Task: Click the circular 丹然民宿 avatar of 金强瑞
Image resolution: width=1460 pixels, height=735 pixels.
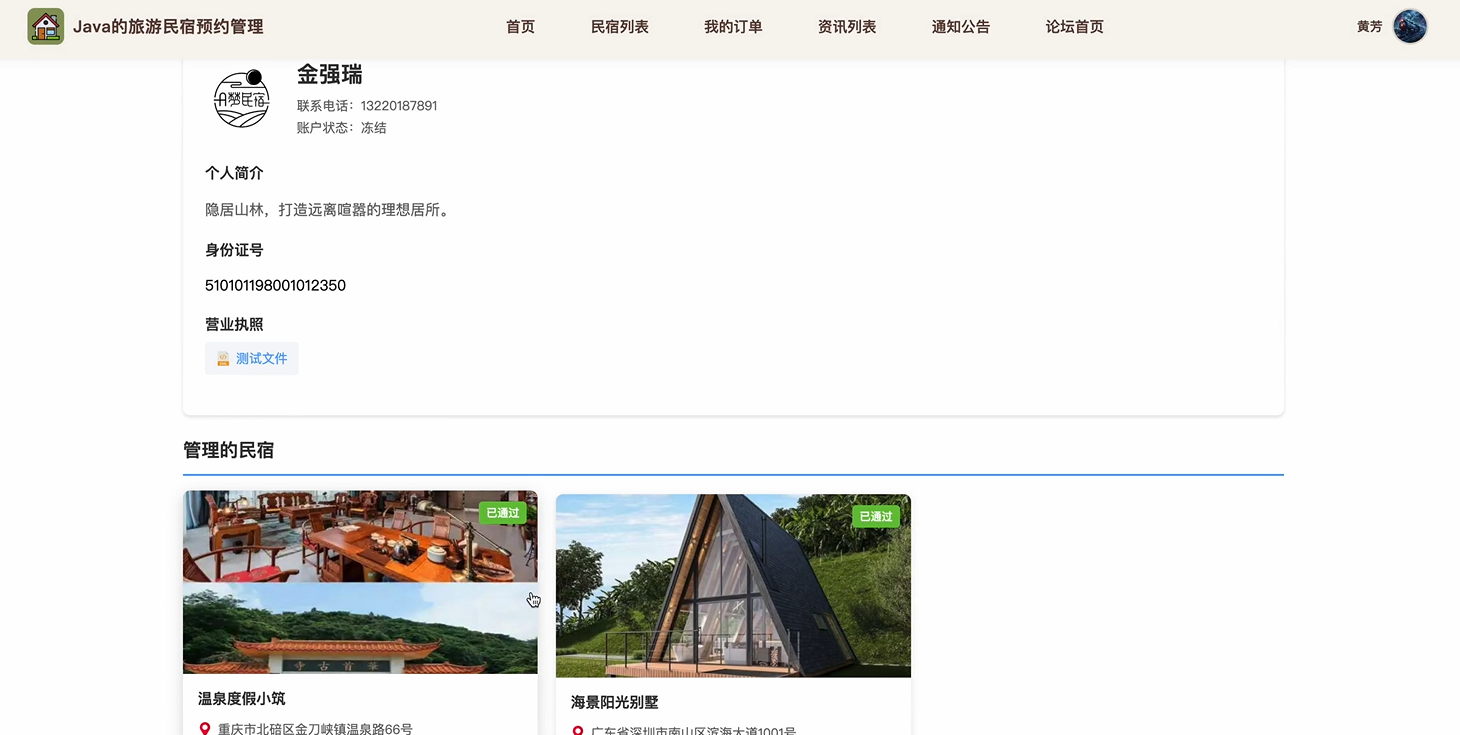Action: point(240,99)
